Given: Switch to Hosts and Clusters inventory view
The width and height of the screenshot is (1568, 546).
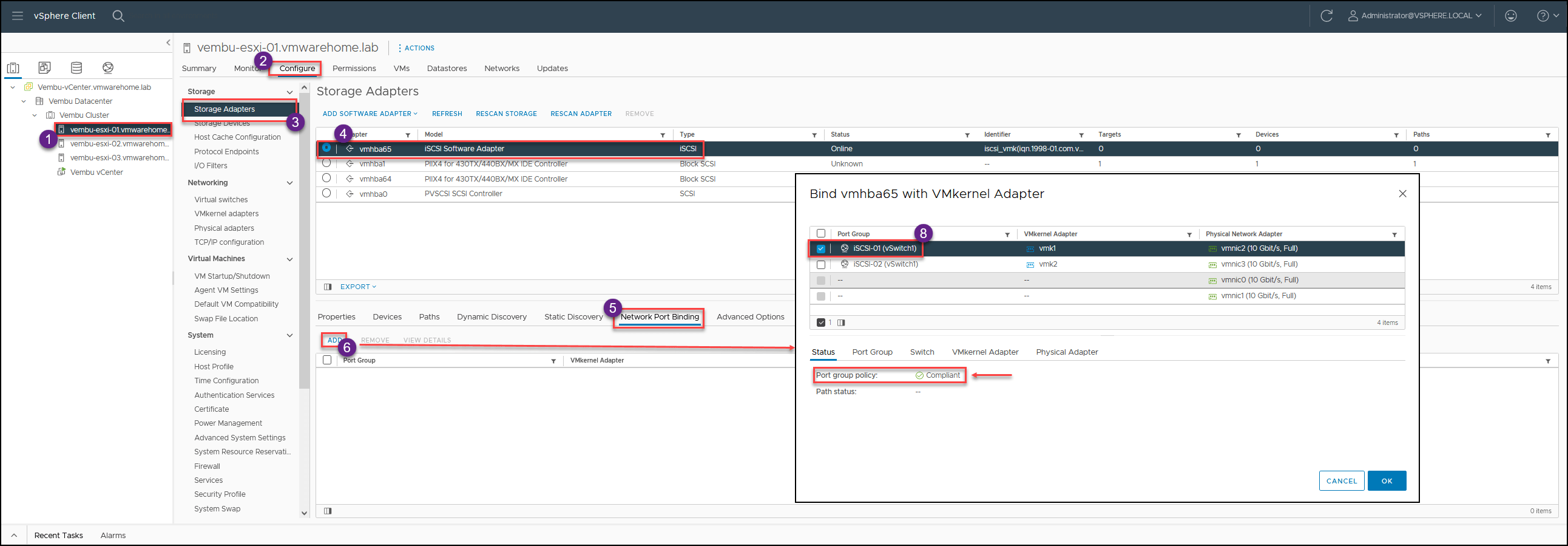Looking at the screenshot, I should coord(13,67).
